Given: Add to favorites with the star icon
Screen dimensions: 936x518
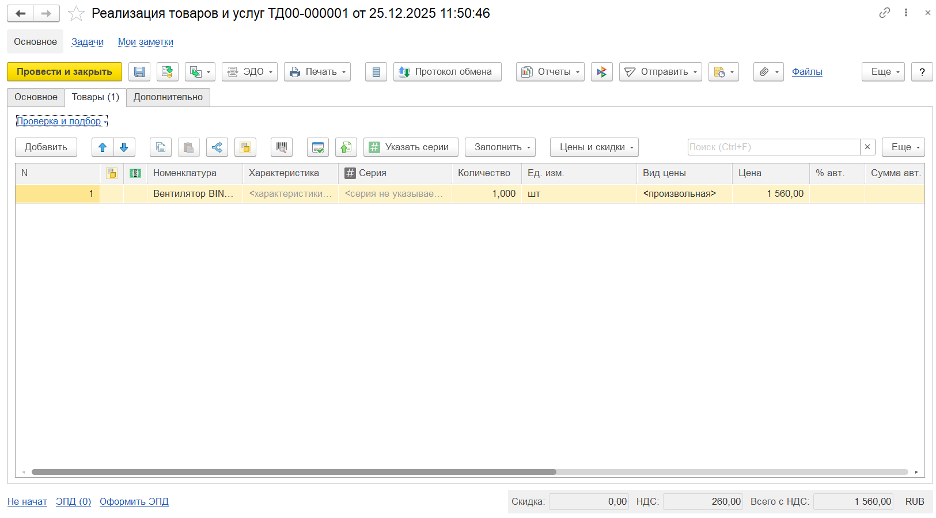Looking at the screenshot, I should pyautogui.click(x=75, y=13).
